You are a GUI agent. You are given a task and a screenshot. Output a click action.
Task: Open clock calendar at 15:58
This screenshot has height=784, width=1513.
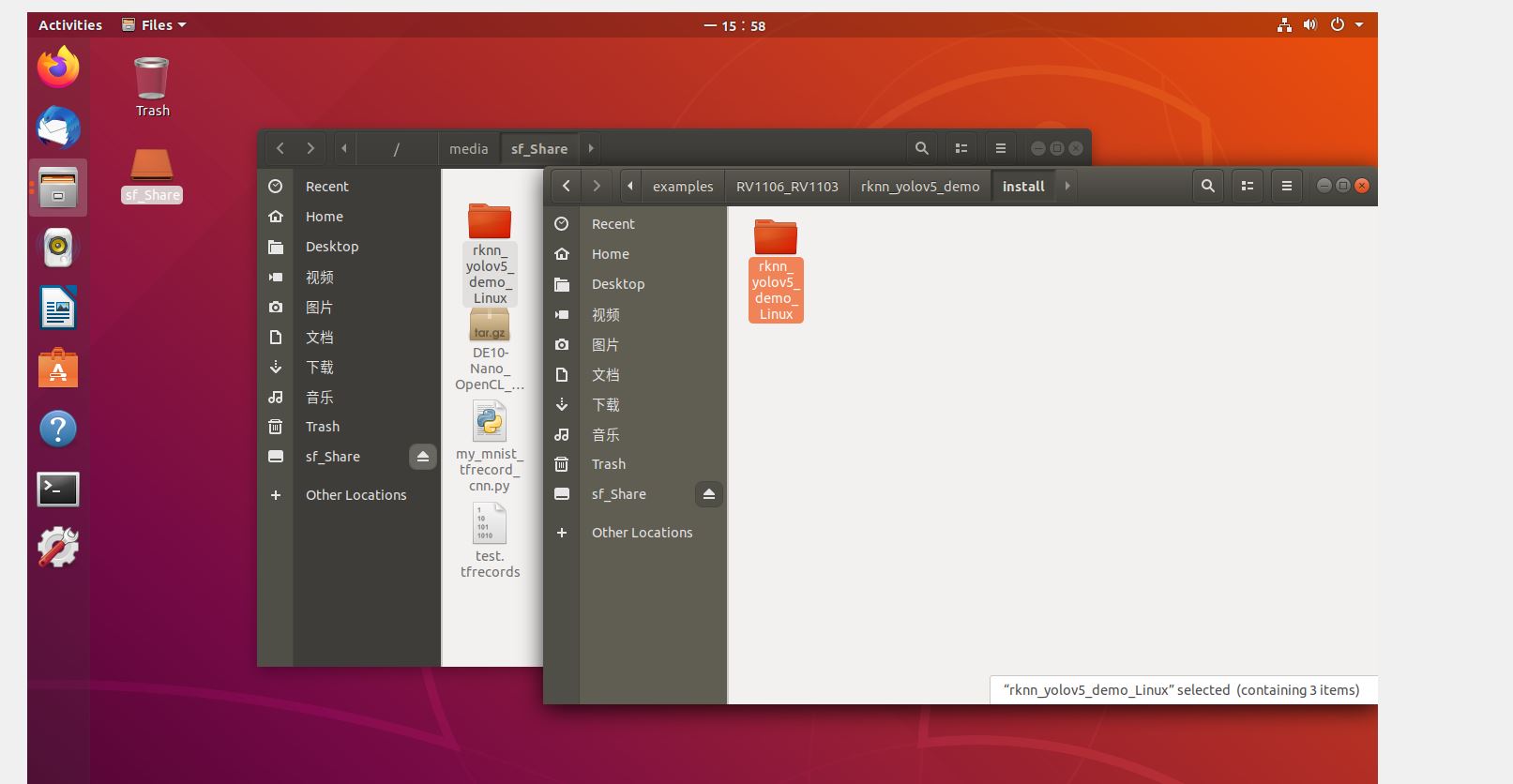coord(735,26)
